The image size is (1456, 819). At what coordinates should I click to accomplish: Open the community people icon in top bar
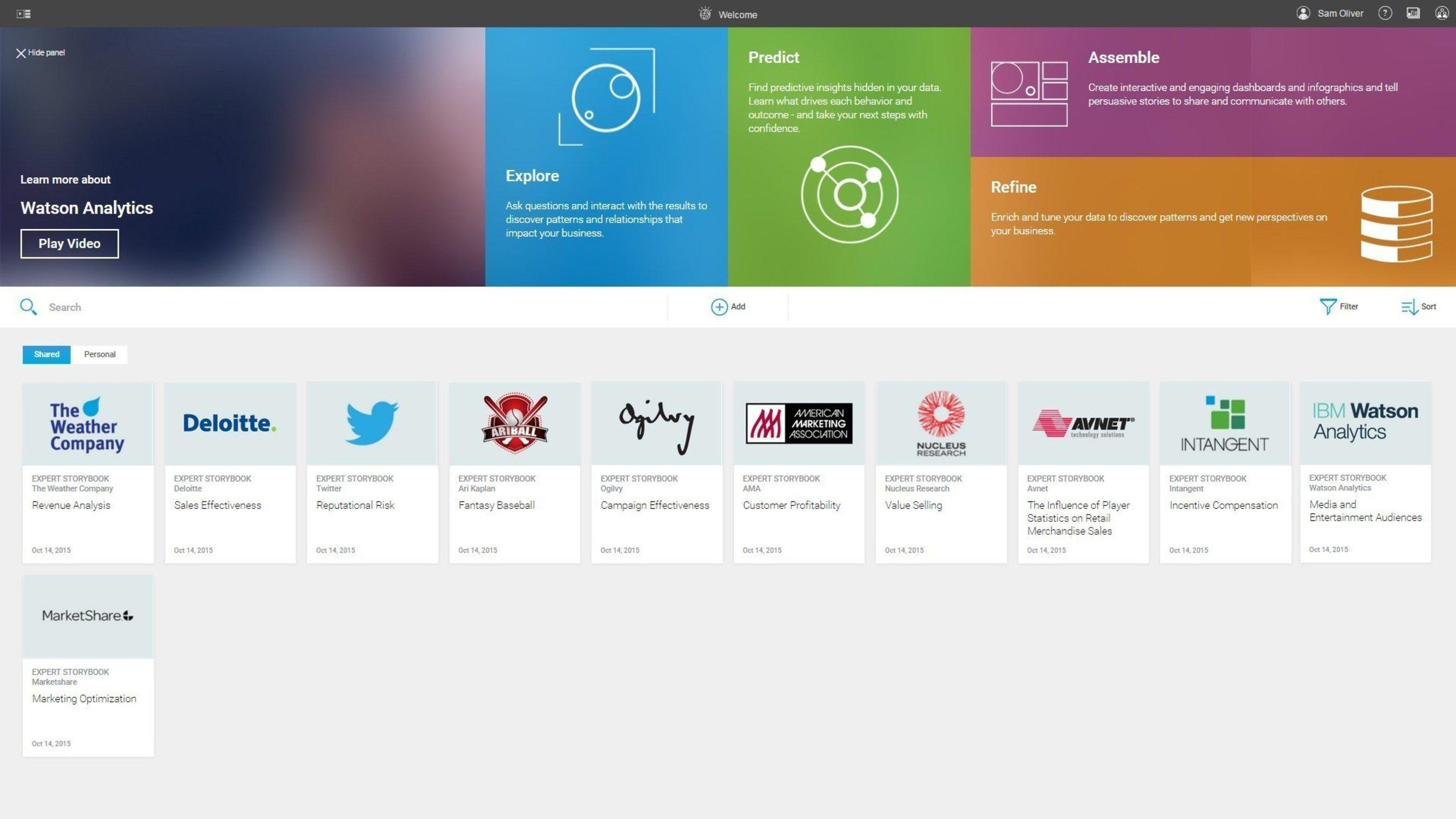point(1442,13)
